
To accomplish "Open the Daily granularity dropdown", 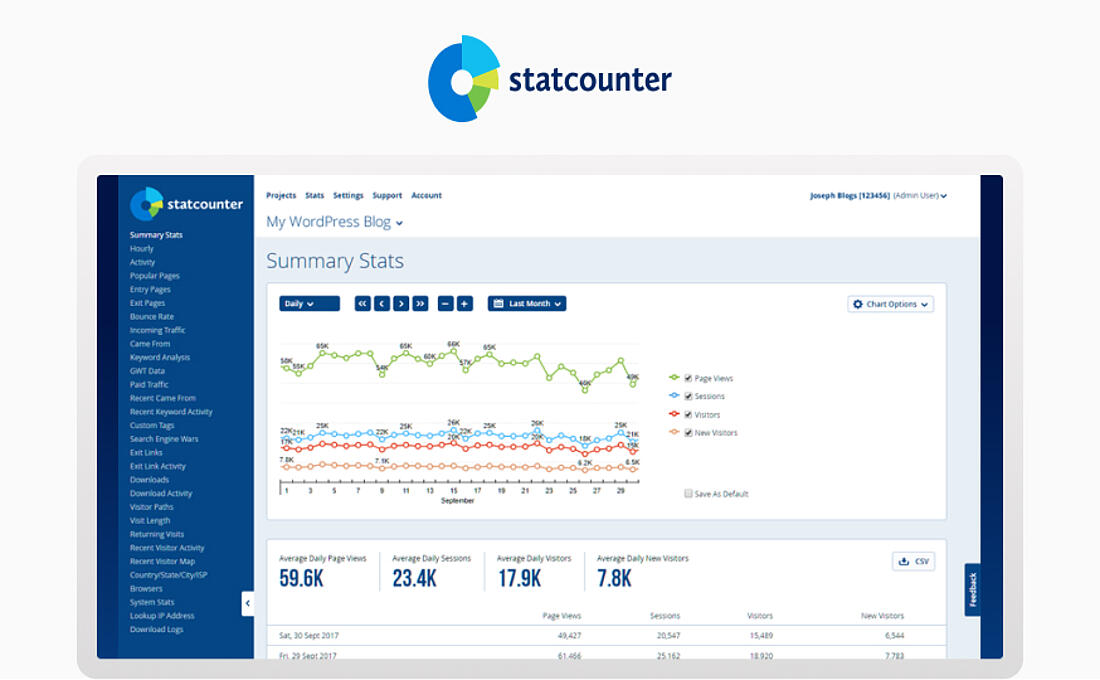I will point(309,304).
